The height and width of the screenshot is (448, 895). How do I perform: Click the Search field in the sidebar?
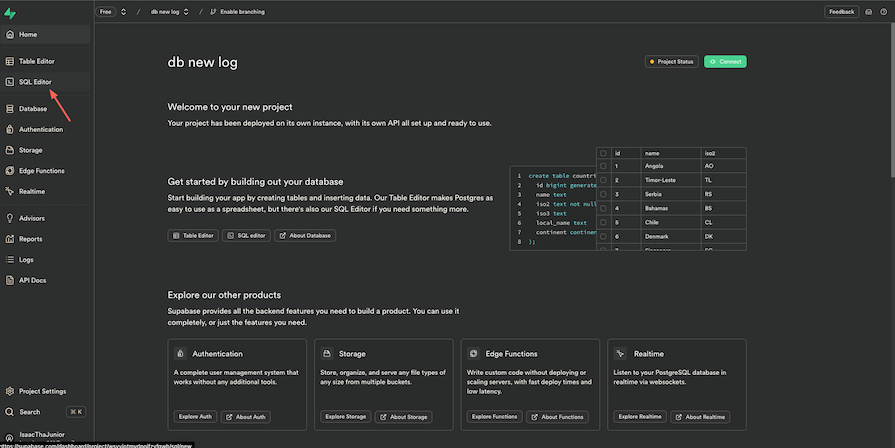tap(30, 412)
